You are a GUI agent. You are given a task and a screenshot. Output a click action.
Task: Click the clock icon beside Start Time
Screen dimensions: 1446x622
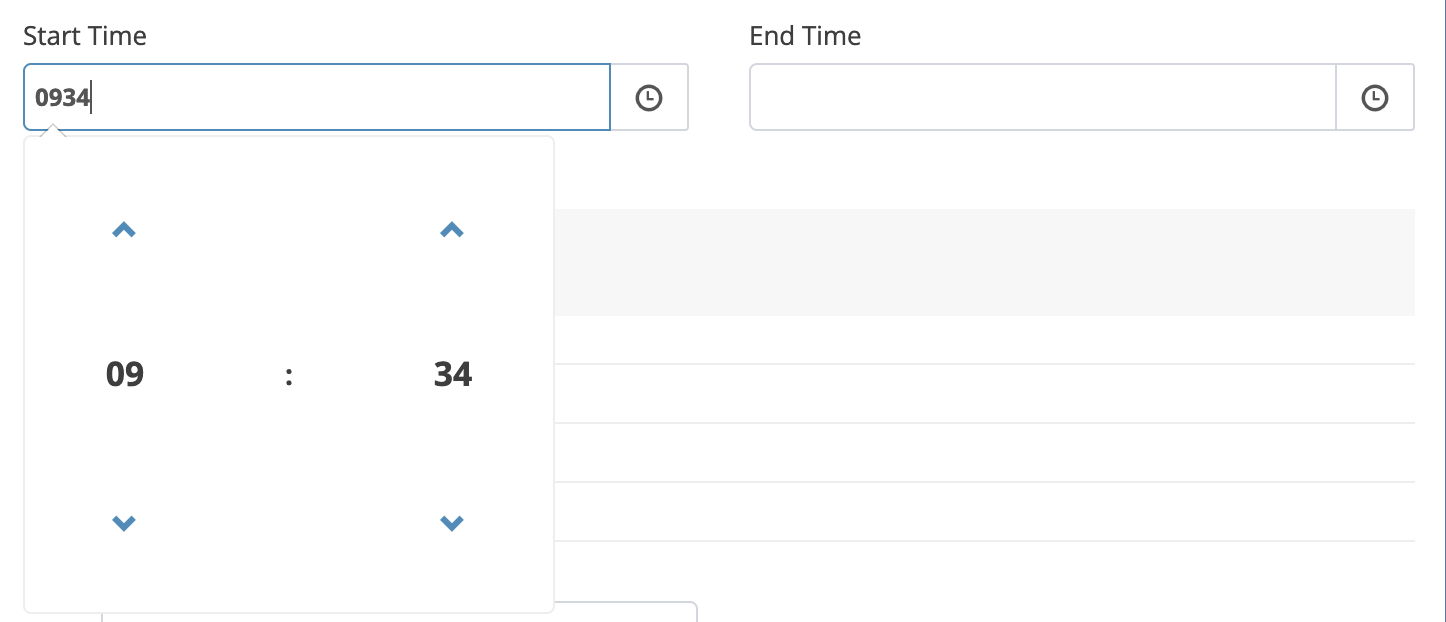649,97
